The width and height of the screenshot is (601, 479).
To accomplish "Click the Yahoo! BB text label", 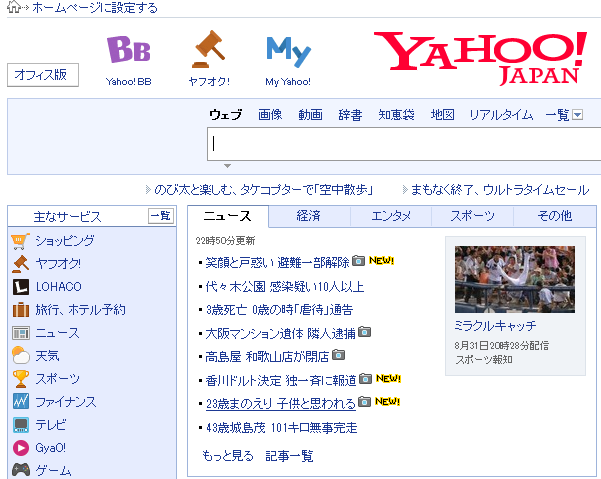I will [129, 82].
